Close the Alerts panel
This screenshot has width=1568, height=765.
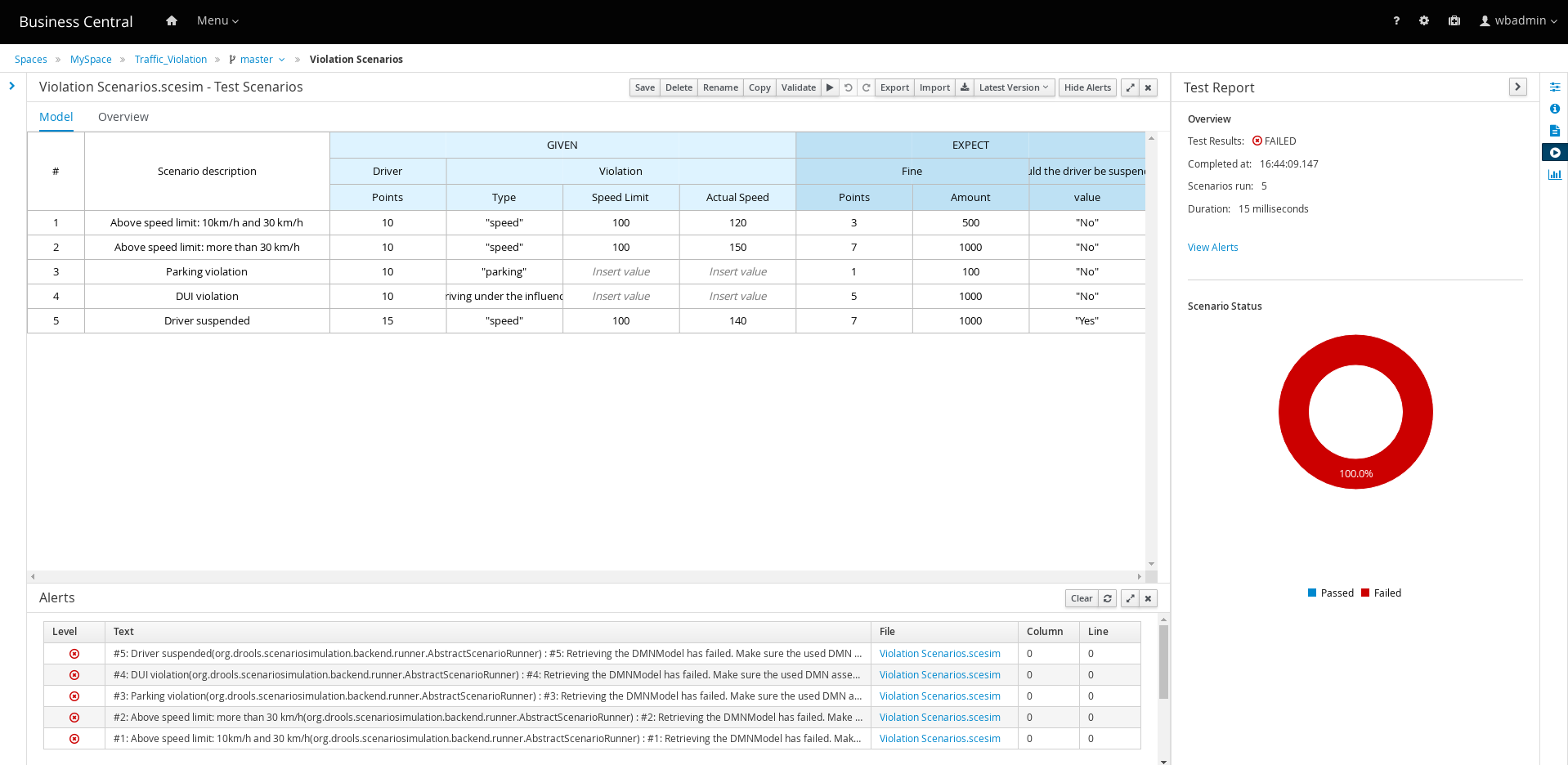1148,598
